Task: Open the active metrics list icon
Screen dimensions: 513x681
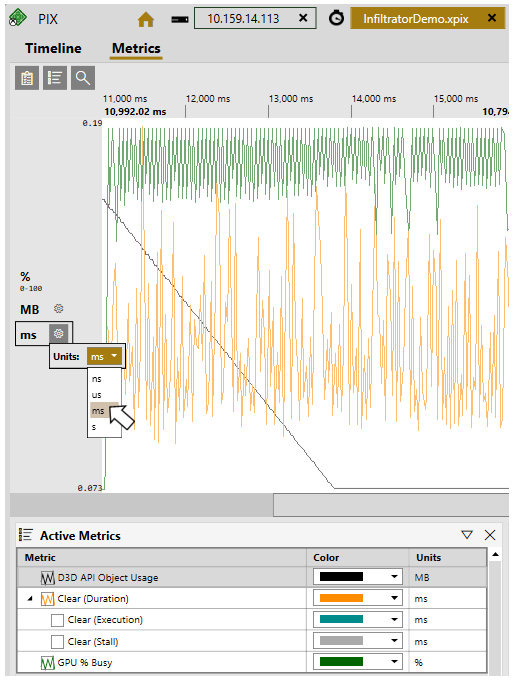Action: [55, 78]
